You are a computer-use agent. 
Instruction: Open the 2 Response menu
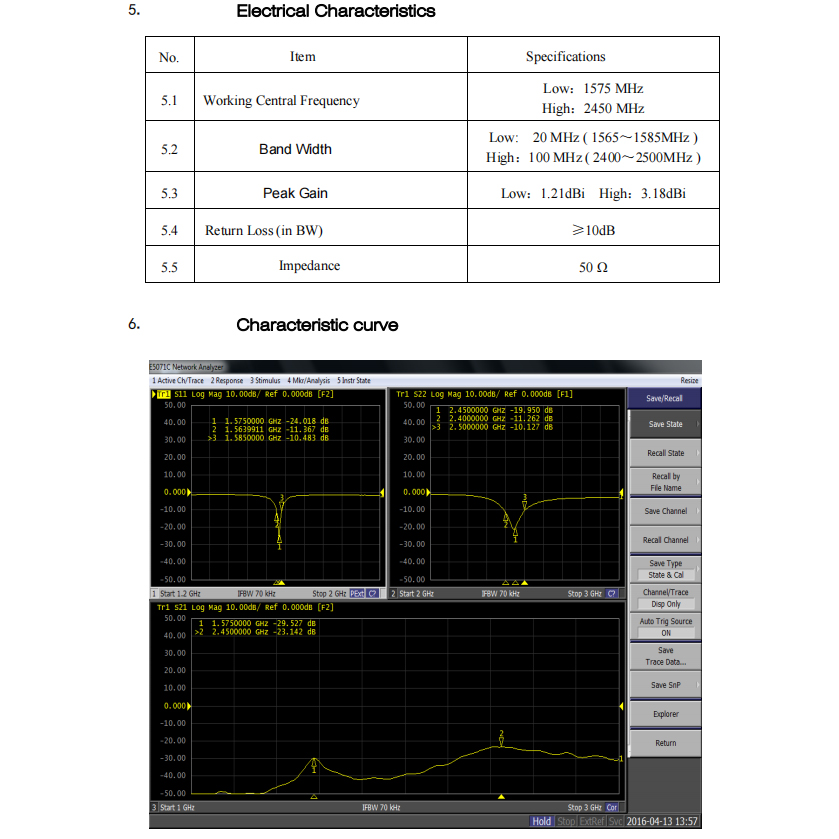(227, 380)
